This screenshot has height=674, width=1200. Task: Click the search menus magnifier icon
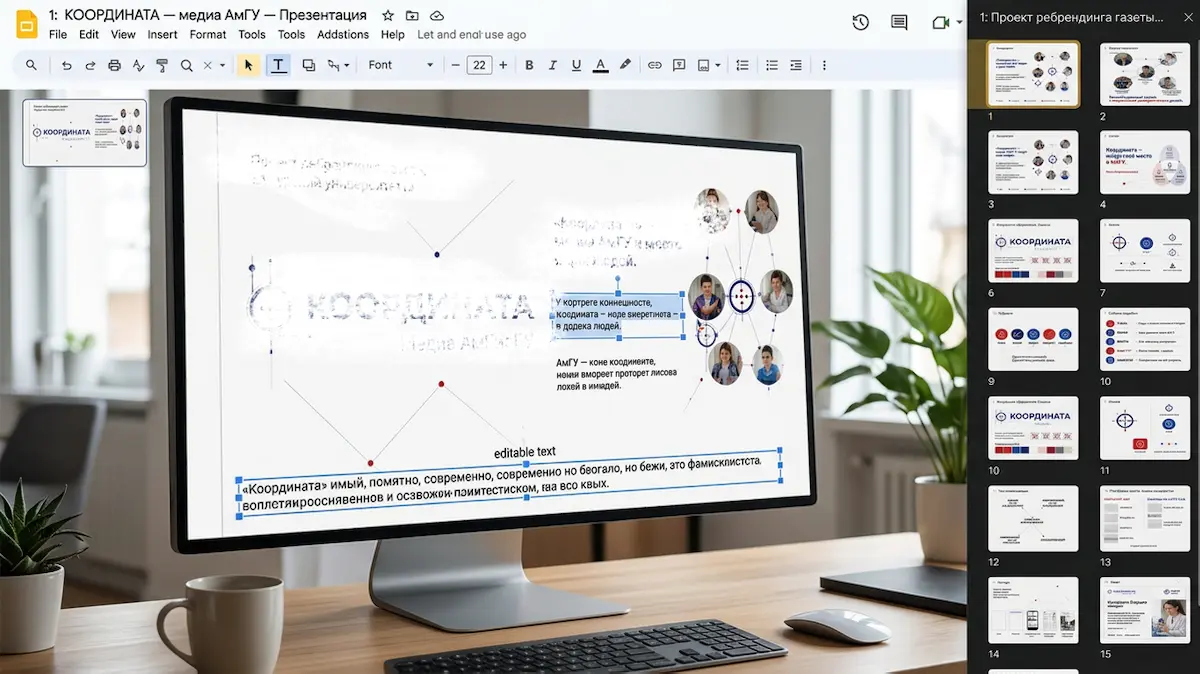pos(31,65)
